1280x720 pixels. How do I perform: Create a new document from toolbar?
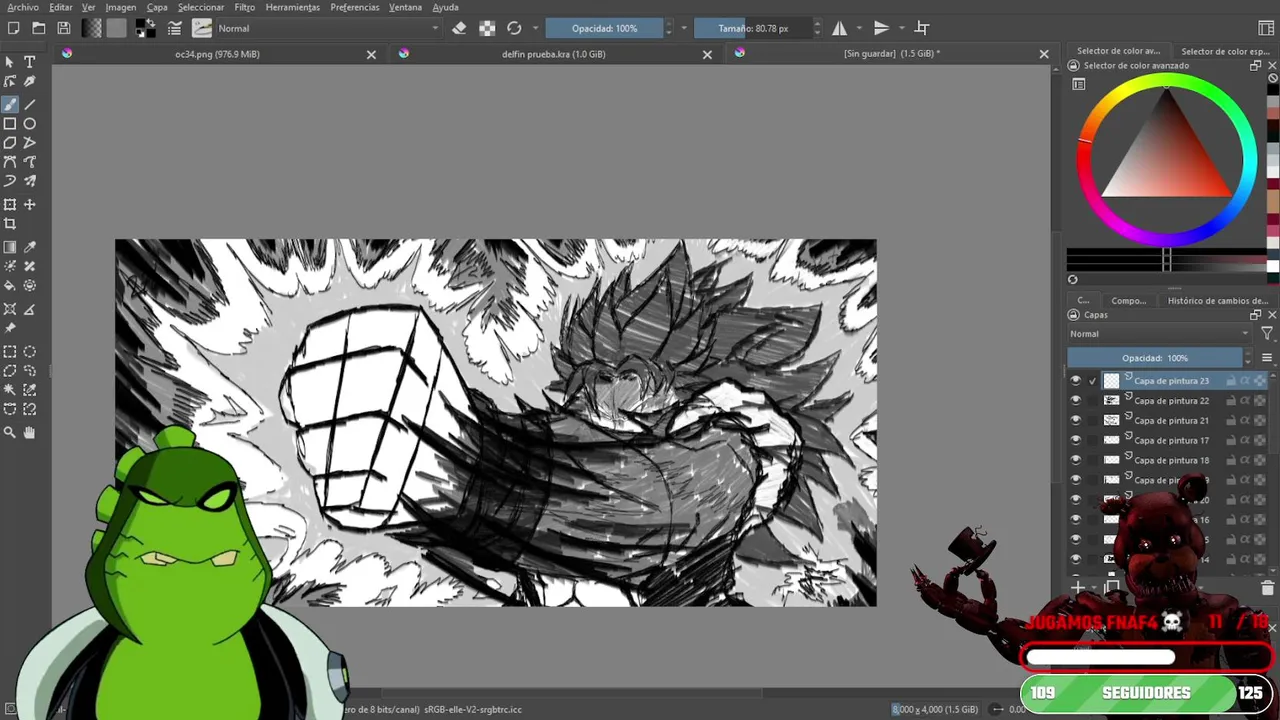(14, 28)
